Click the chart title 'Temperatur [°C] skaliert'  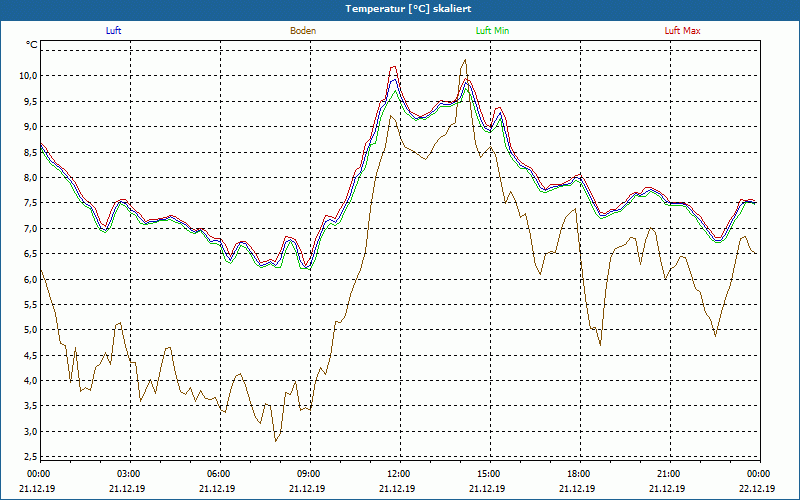(x=408, y=9)
